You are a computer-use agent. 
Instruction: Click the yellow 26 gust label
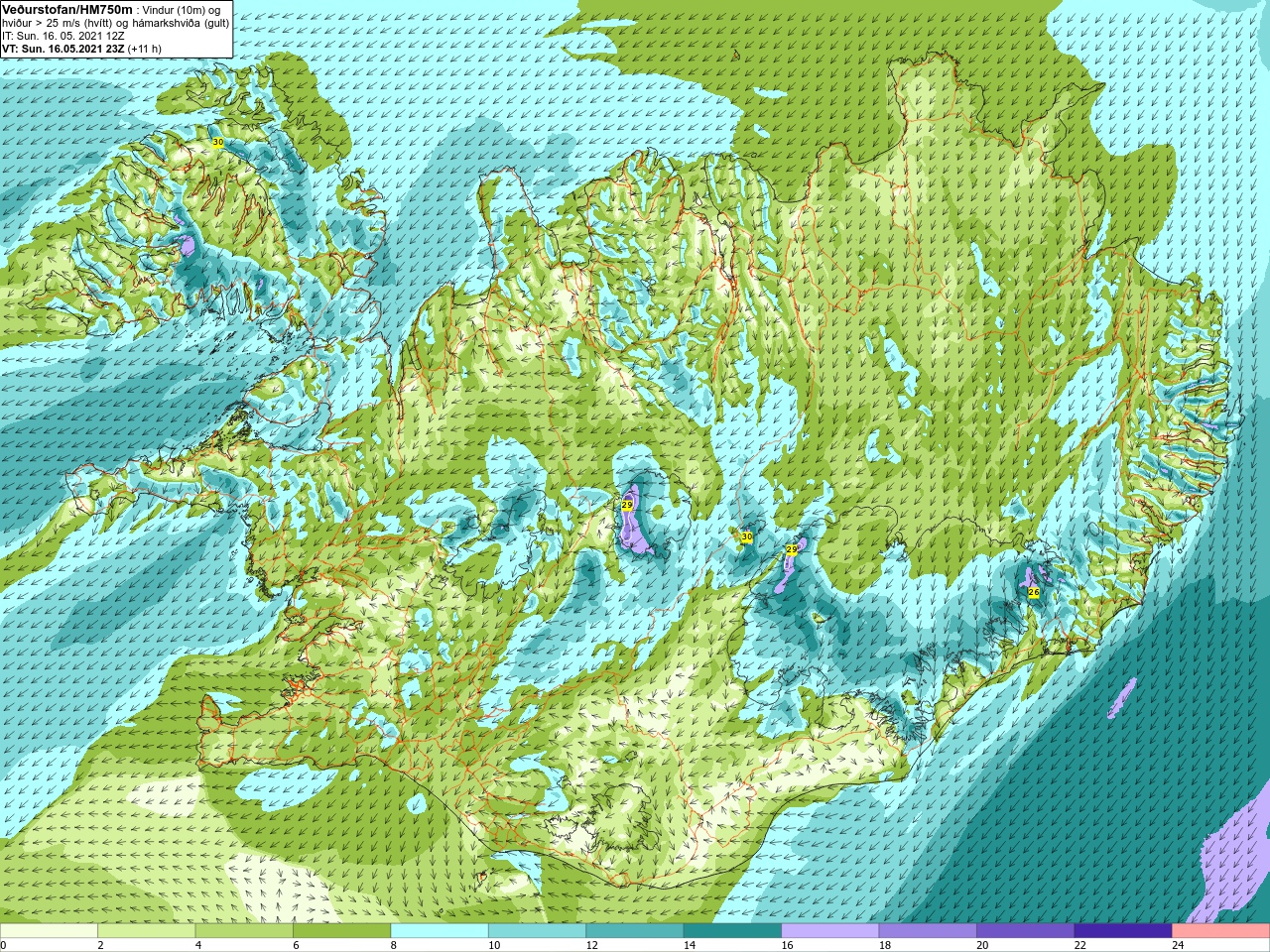pyautogui.click(x=1033, y=592)
